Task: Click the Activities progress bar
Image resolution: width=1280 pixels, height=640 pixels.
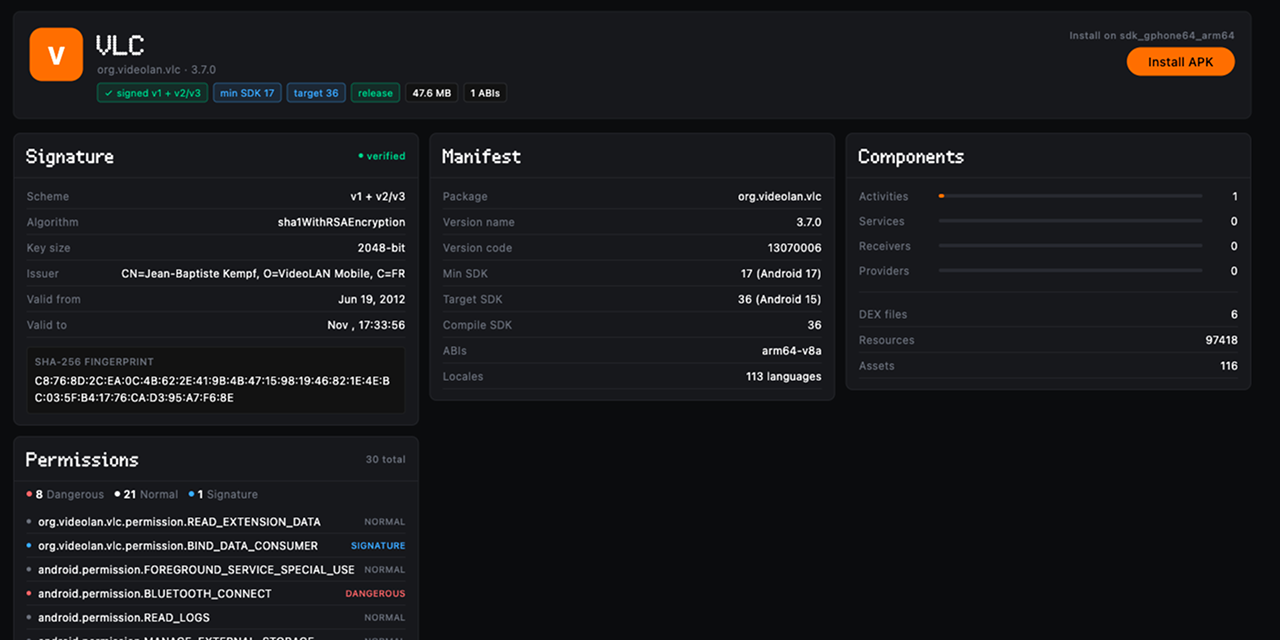Action: click(x=1070, y=196)
